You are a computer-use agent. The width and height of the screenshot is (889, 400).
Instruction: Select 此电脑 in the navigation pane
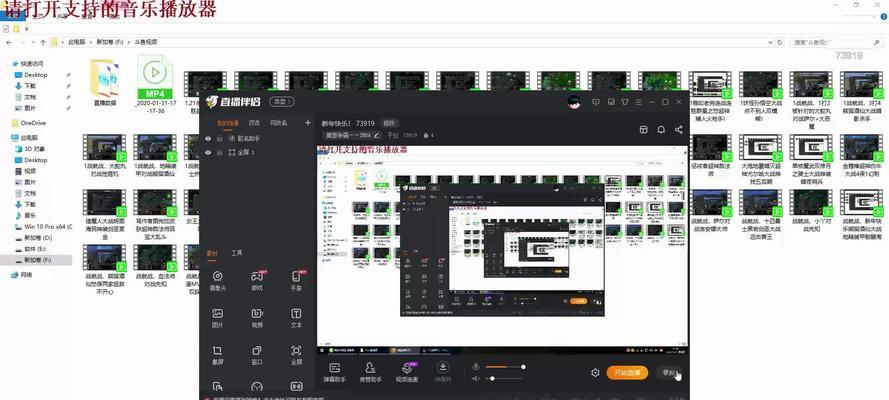pyautogui.click(x=24, y=138)
